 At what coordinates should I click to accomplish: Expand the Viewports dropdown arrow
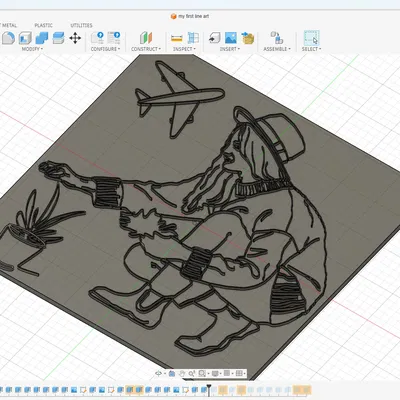click(244, 374)
